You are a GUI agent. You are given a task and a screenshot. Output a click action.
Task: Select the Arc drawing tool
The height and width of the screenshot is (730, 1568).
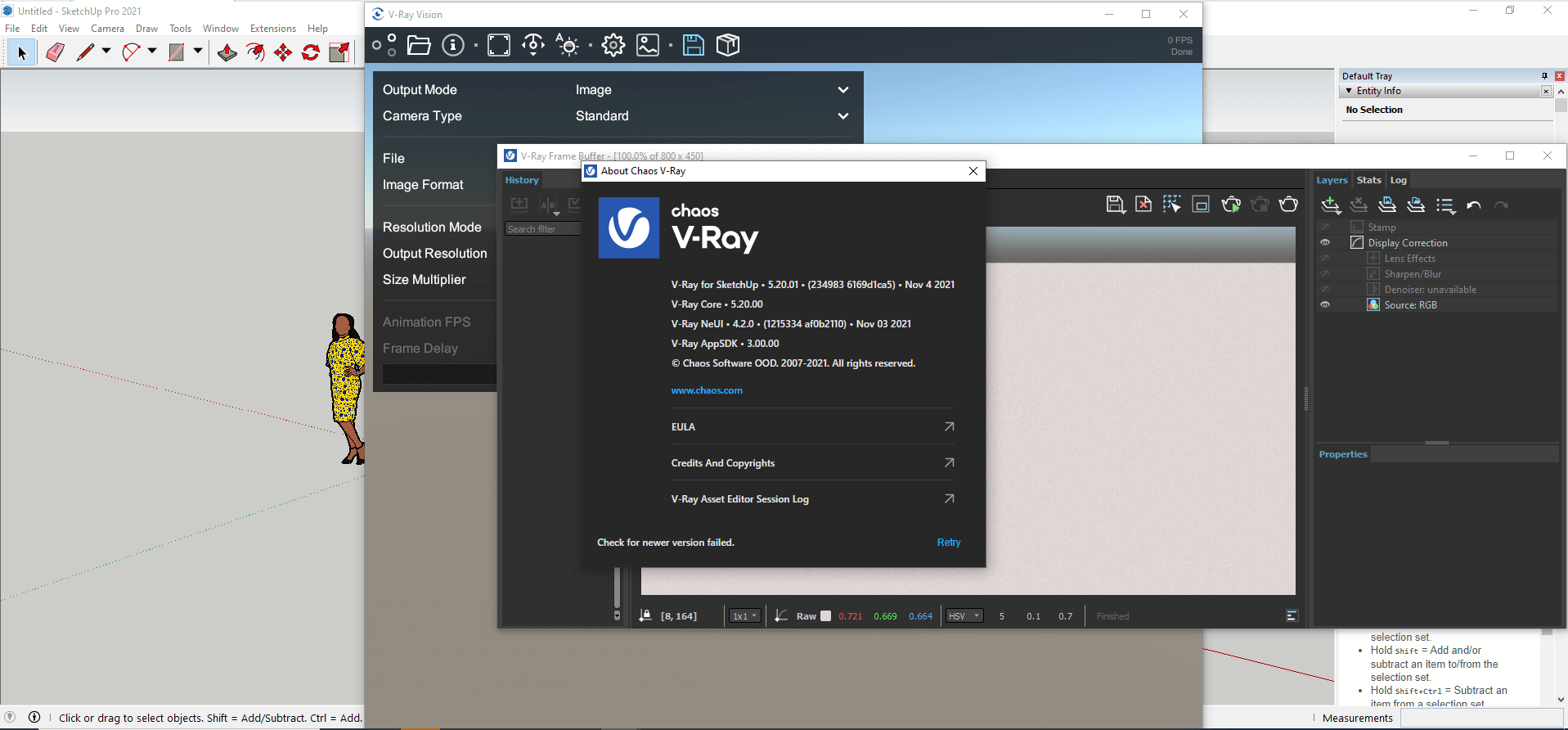(x=131, y=52)
